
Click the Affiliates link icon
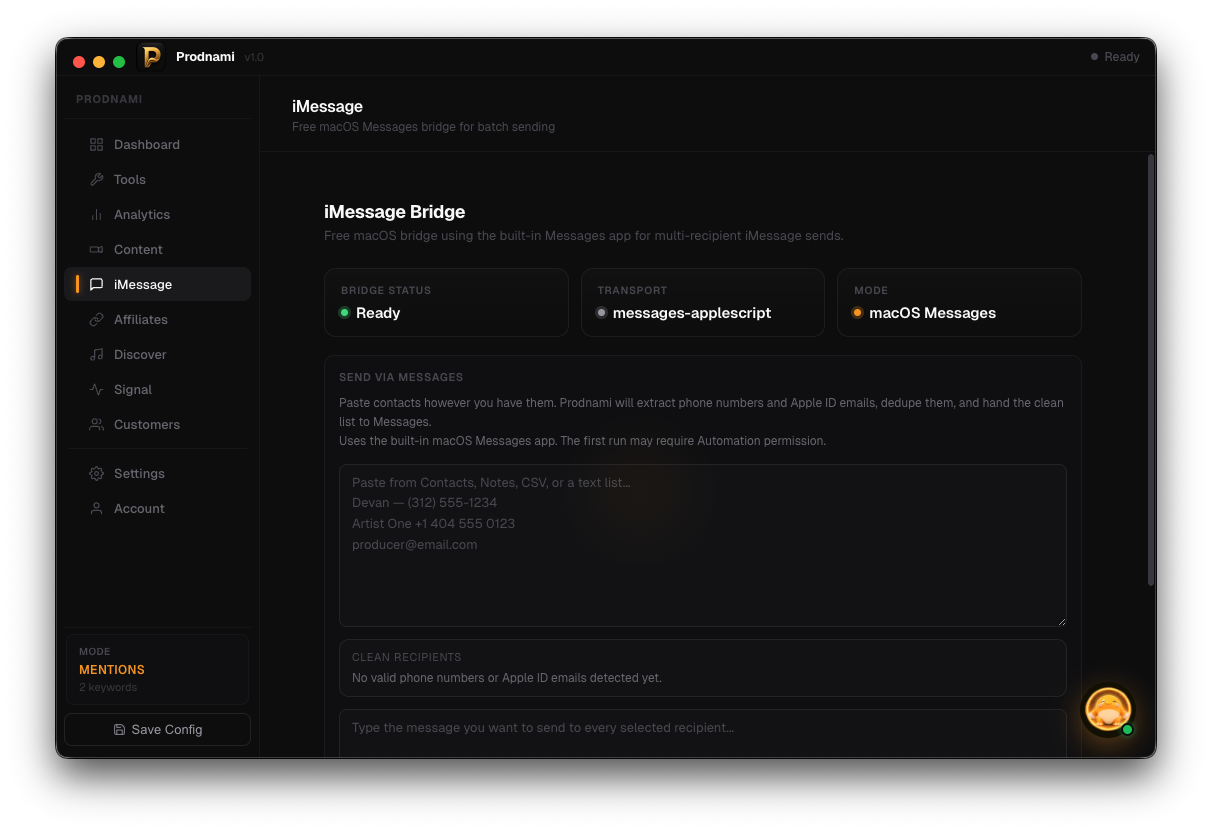point(96,320)
